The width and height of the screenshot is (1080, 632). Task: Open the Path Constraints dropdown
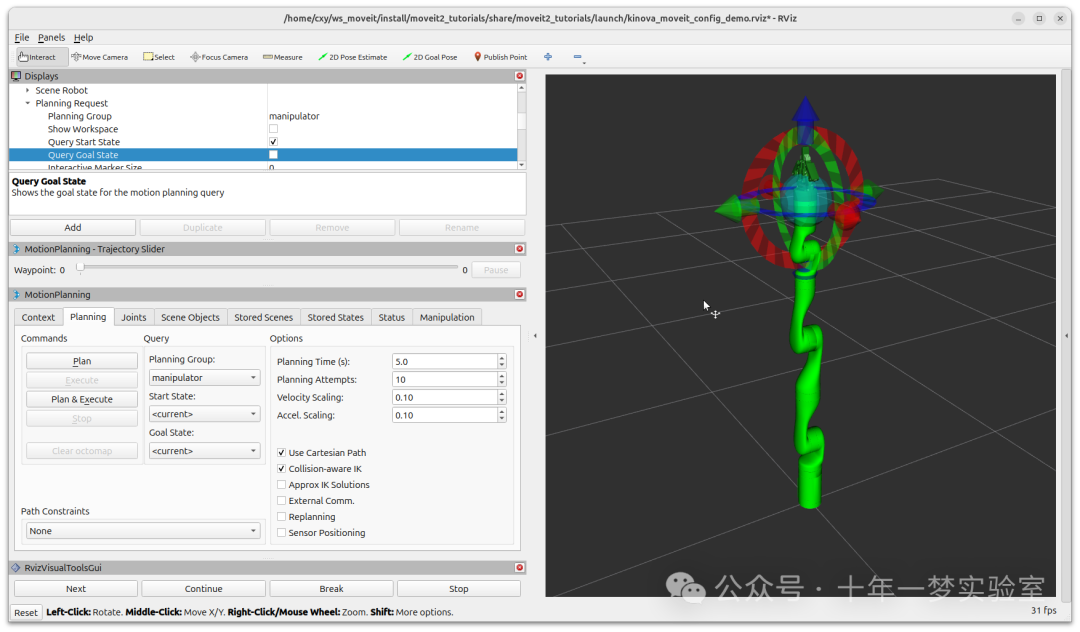[x=143, y=531]
